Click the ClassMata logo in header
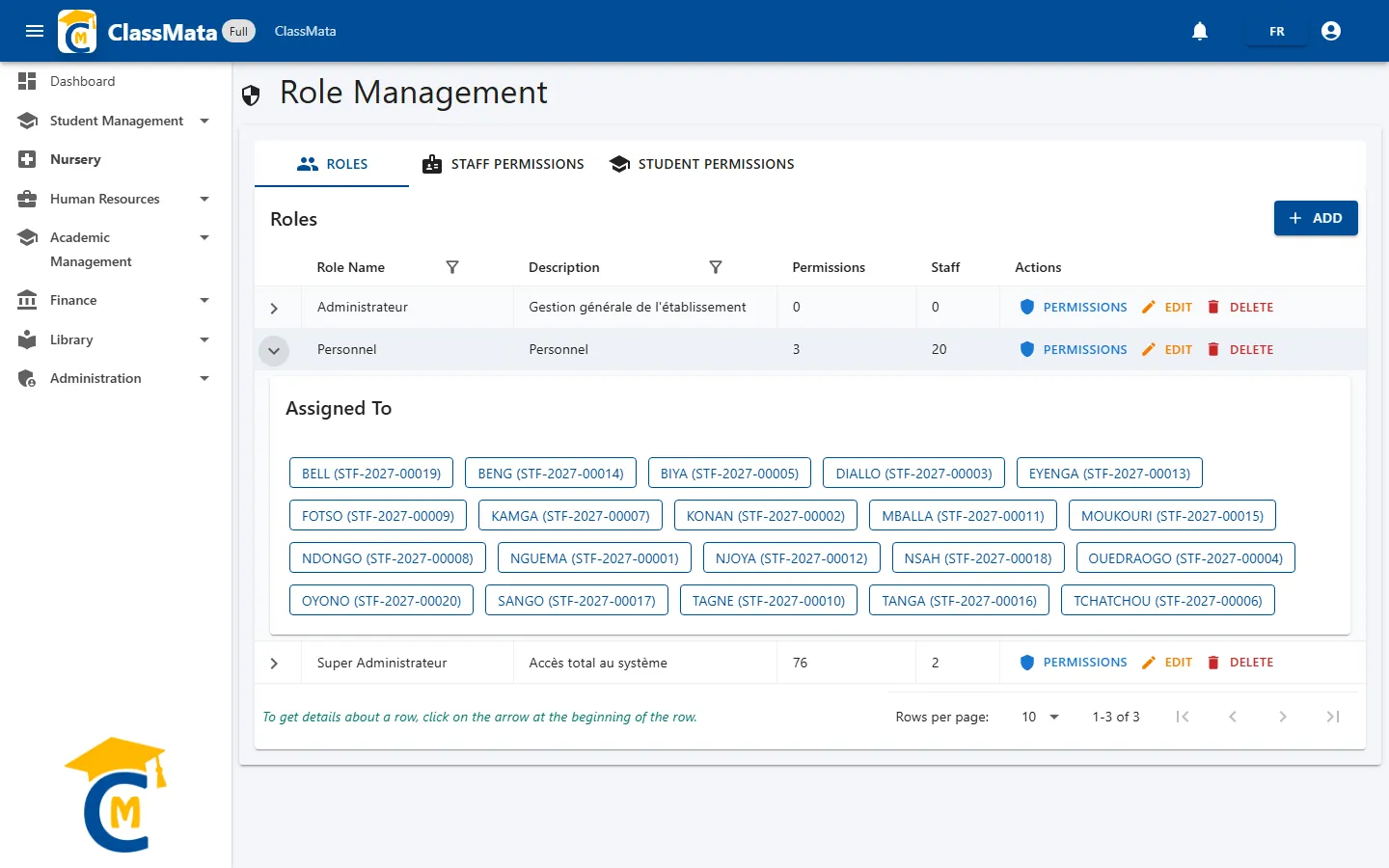This screenshot has width=1389, height=868. tap(77, 31)
